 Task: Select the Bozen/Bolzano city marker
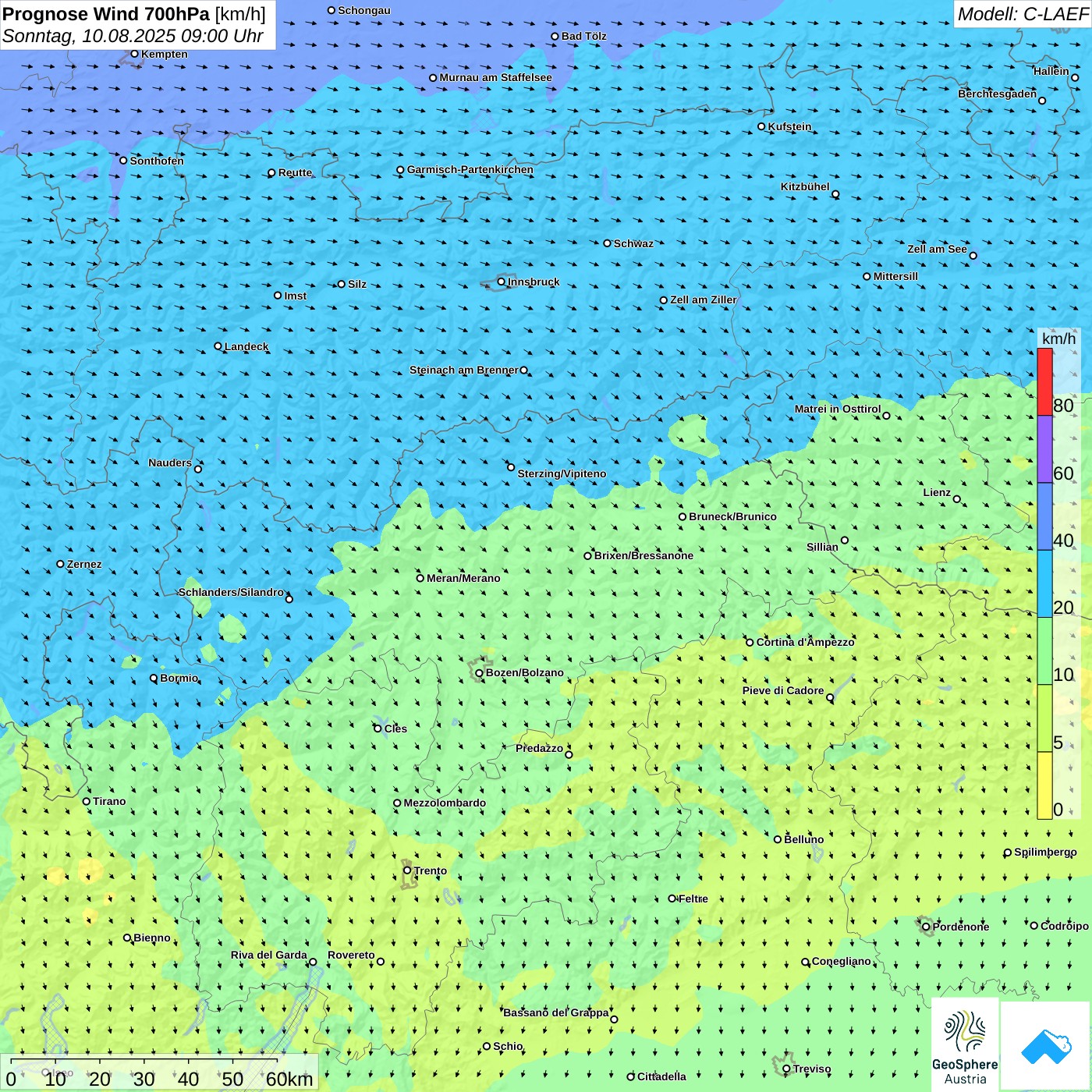480,673
